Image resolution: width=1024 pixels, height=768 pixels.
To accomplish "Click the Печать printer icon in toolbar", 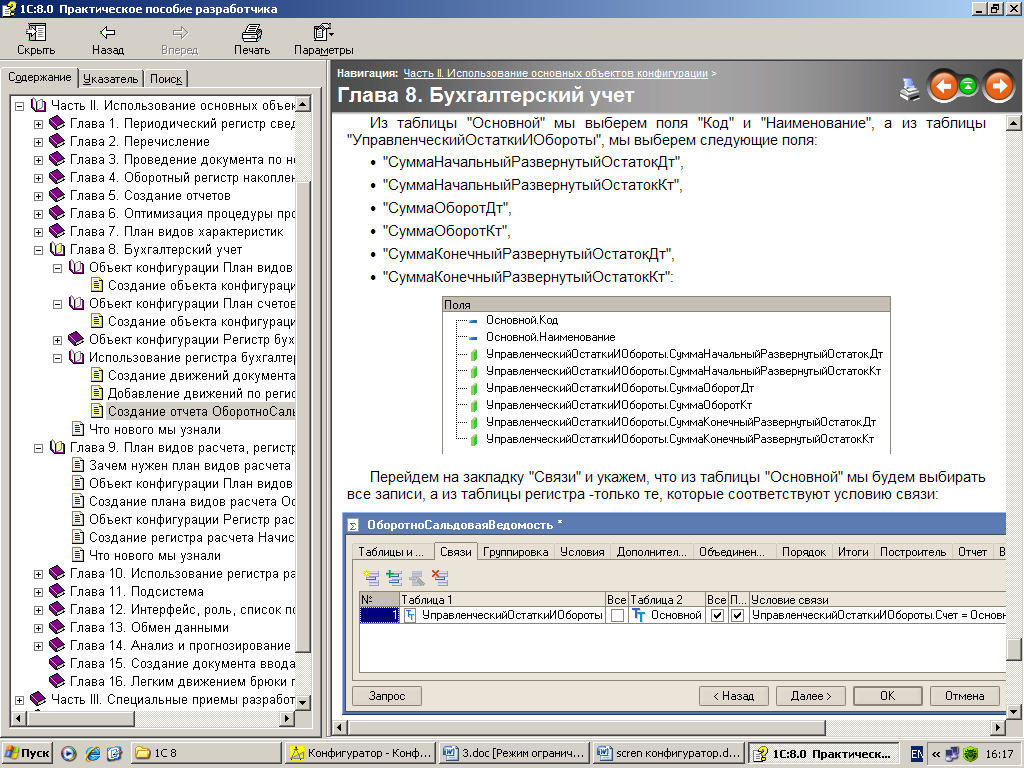I will click(x=251, y=34).
